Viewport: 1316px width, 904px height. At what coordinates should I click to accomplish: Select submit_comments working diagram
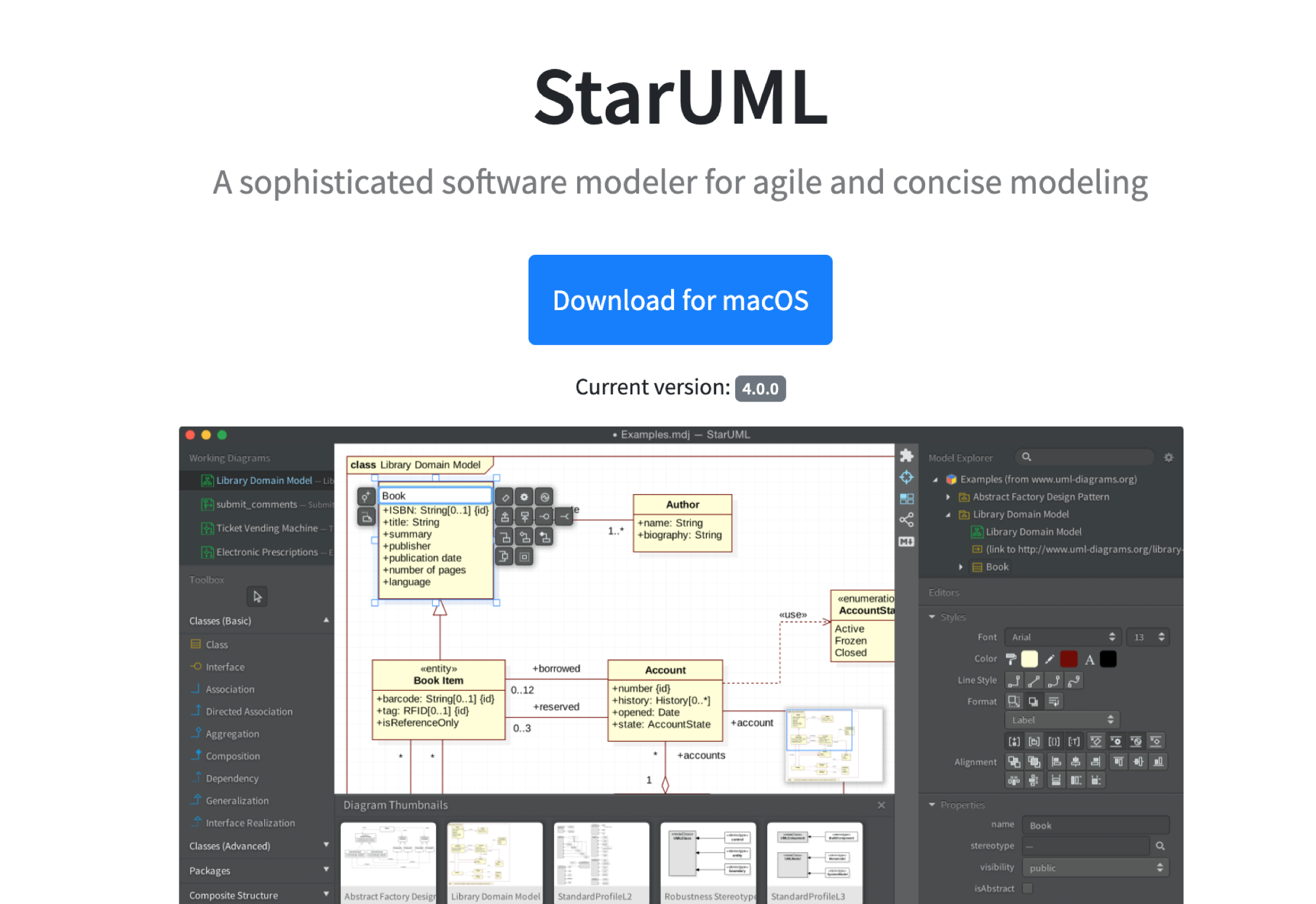tap(257, 504)
